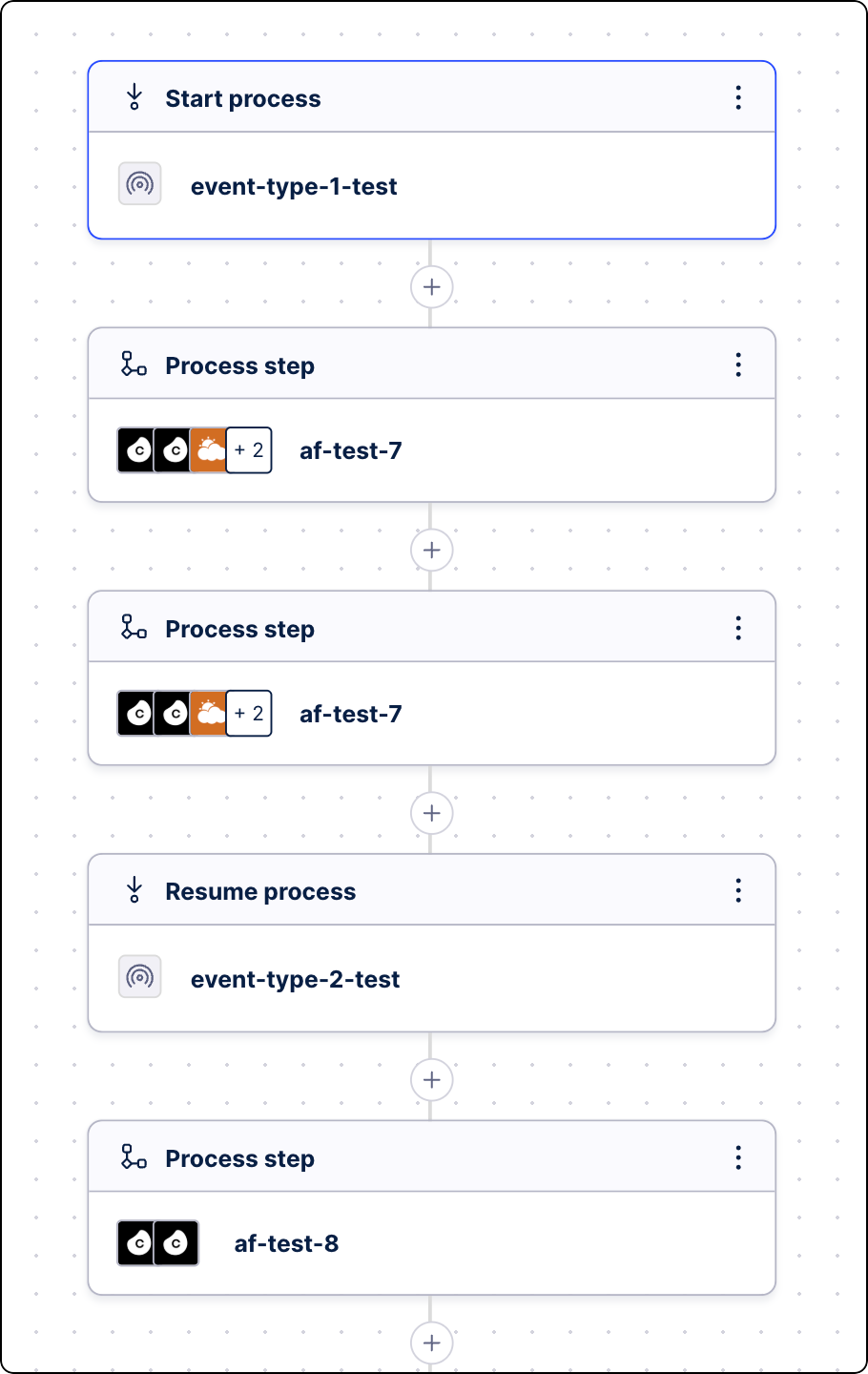Open the options menu on Start process
Viewport: 868px width, 1374px height.
[x=738, y=96]
